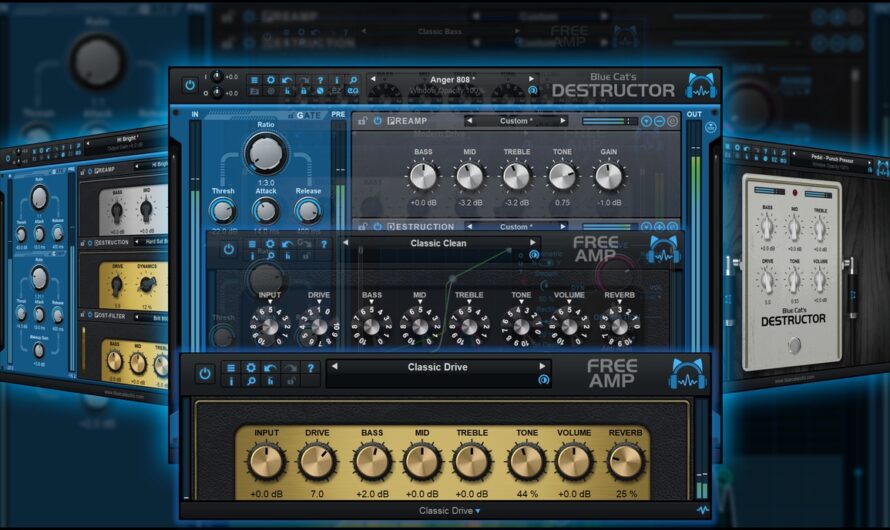Select next PREAMP Custom preset arrow
Image resolution: width=890 pixels, height=530 pixels.
(562, 121)
